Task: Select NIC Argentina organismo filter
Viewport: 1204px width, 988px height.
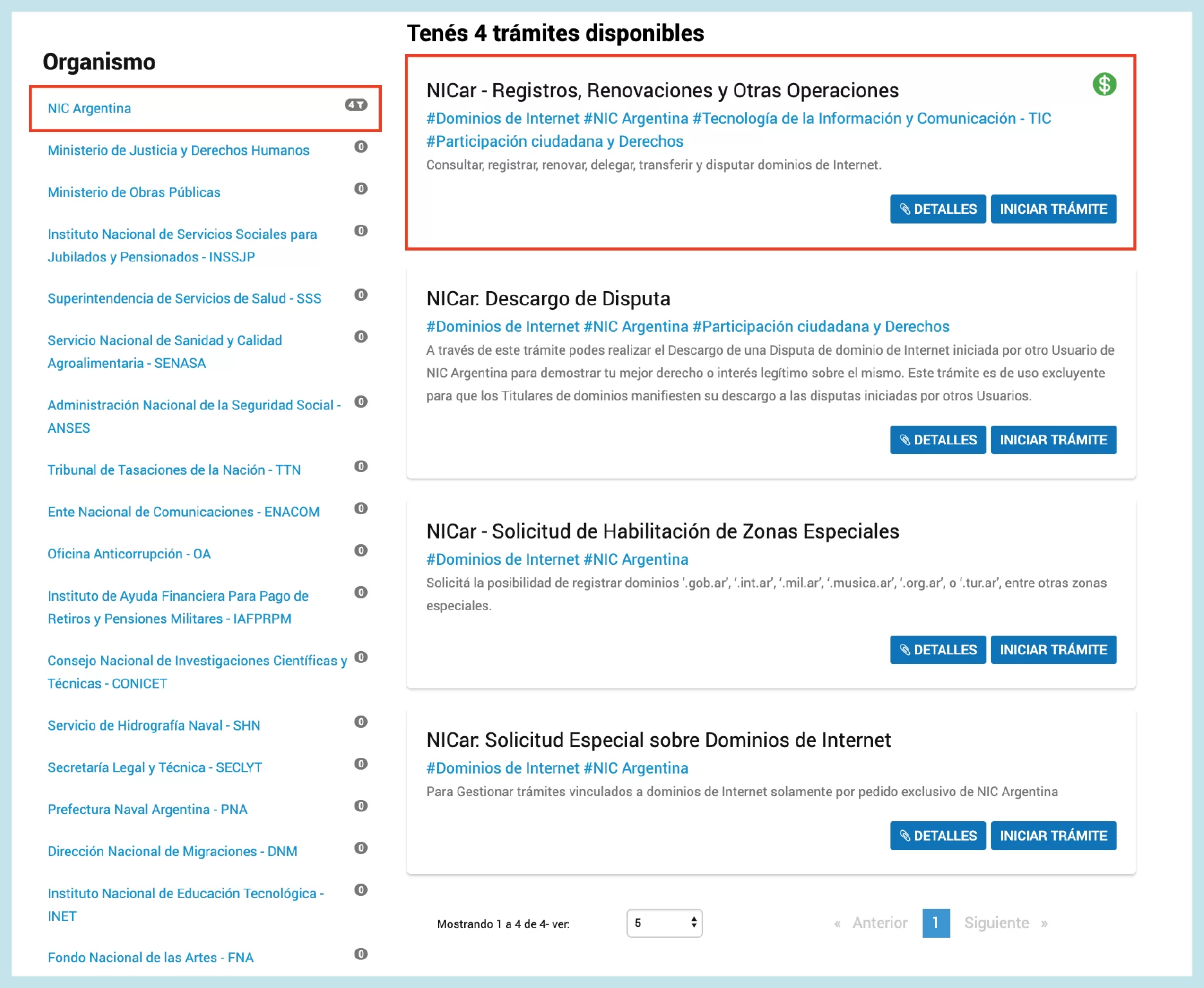Action: [x=89, y=108]
